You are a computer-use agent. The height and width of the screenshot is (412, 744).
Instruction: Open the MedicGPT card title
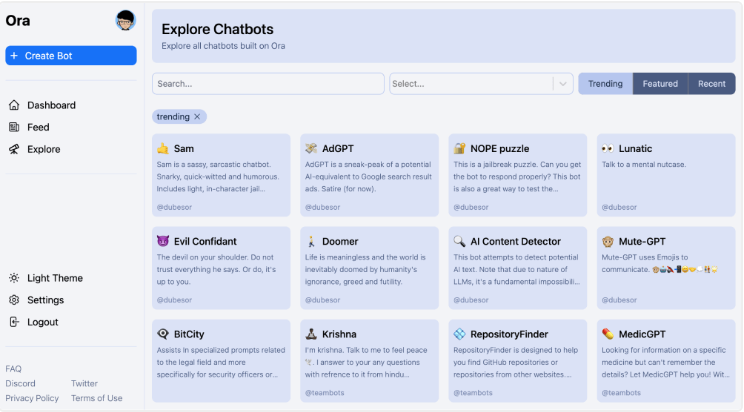click(642, 334)
